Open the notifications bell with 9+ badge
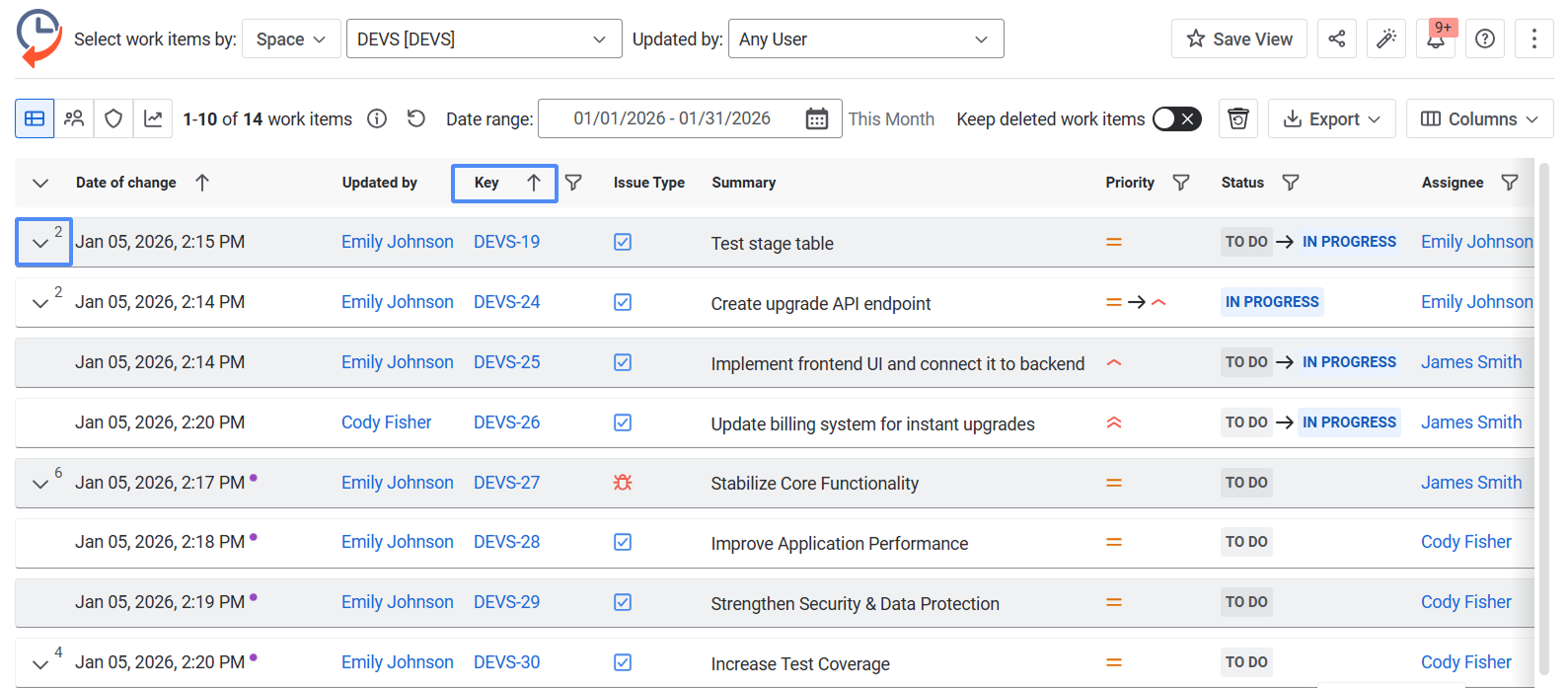The width and height of the screenshot is (1568, 688). point(1436,38)
